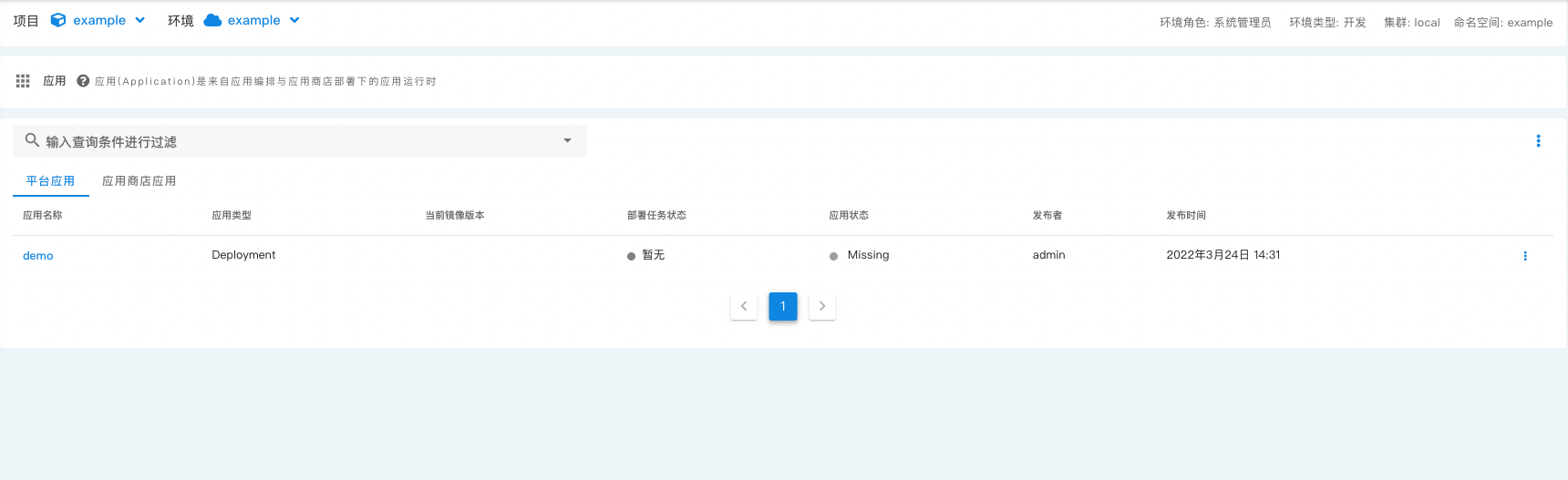Click the search magnifier icon
The height and width of the screenshot is (480, 1568).
[x=32, y=140]
